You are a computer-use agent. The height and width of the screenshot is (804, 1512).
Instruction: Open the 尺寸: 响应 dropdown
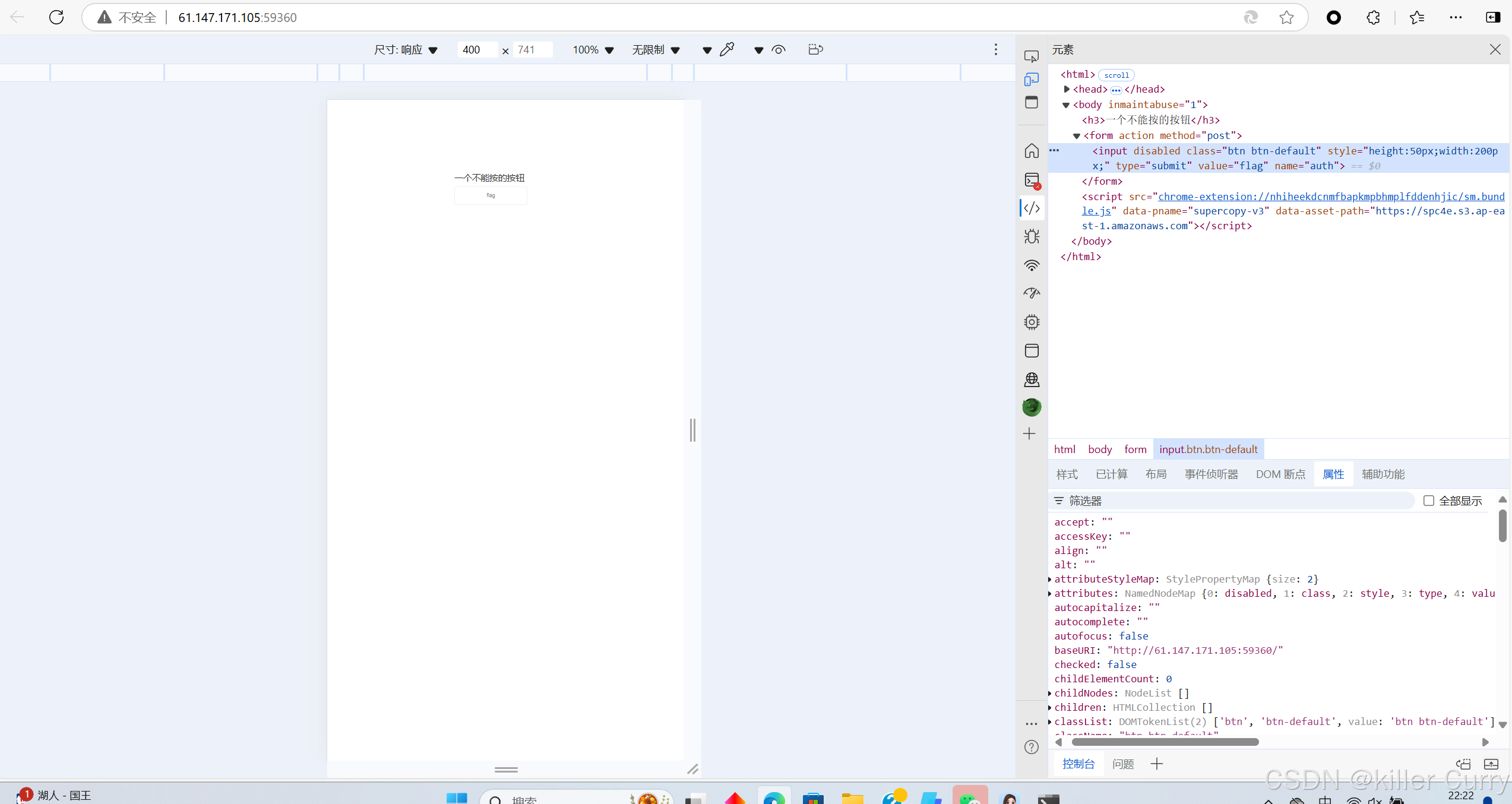click(x=406, y=50)
